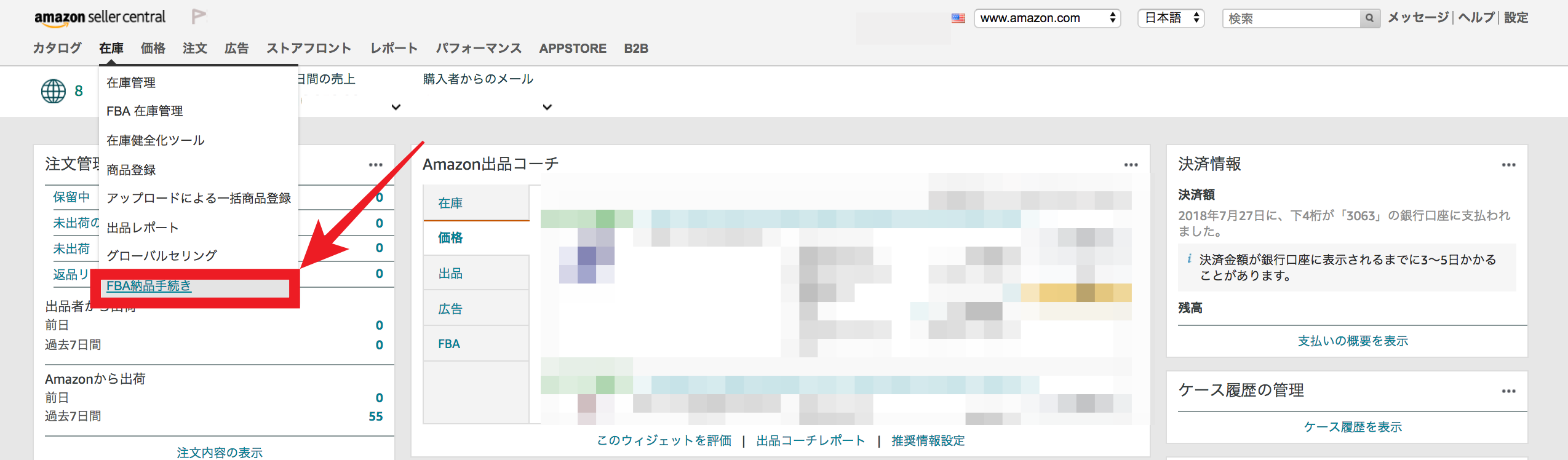This screenshot has height=460, width=1568.
Task: Open the Amazon出品コーチ widget options dots
Action: [x=1131, y=165]
